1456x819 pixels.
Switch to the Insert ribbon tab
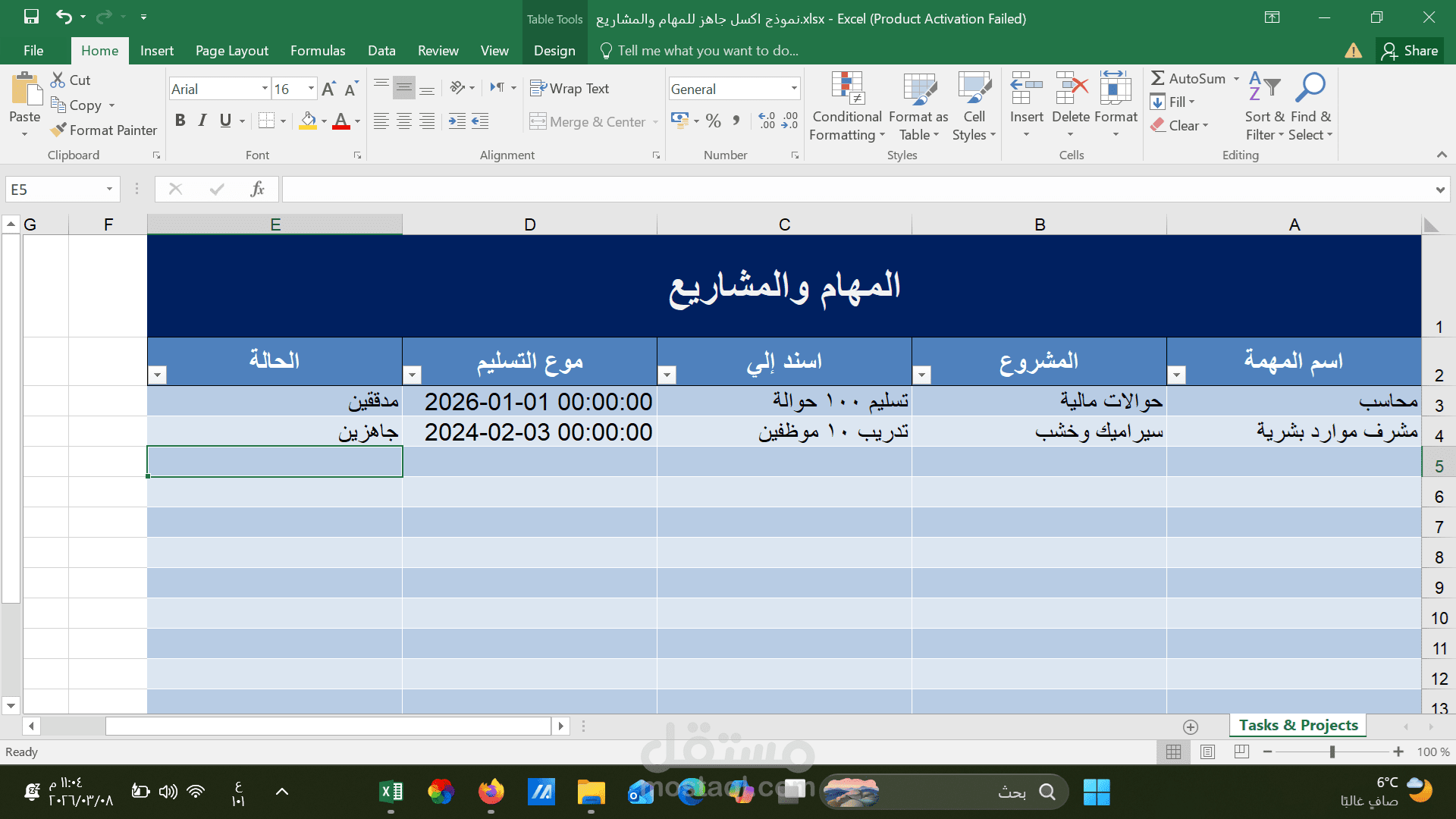[x=157, y=51]
